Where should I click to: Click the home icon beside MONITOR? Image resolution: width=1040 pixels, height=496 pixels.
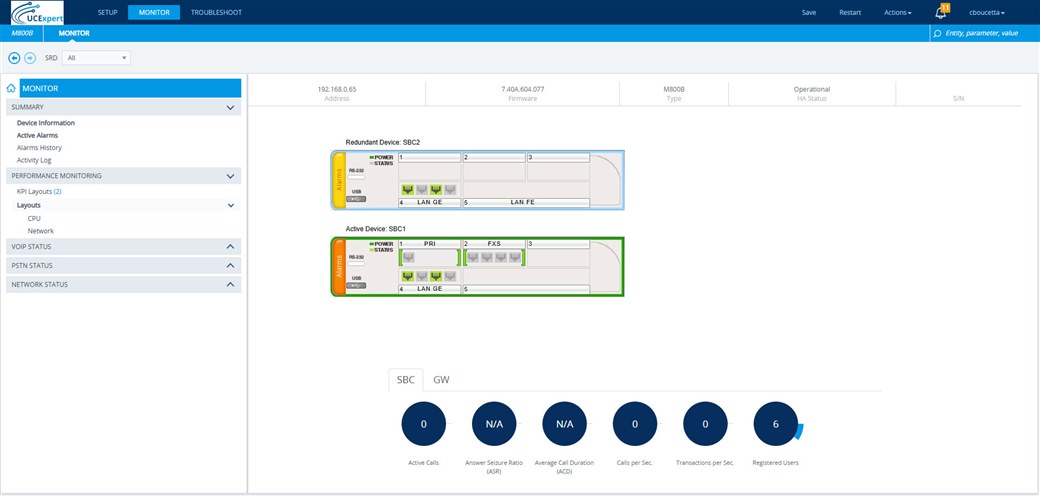click(10, 88)
